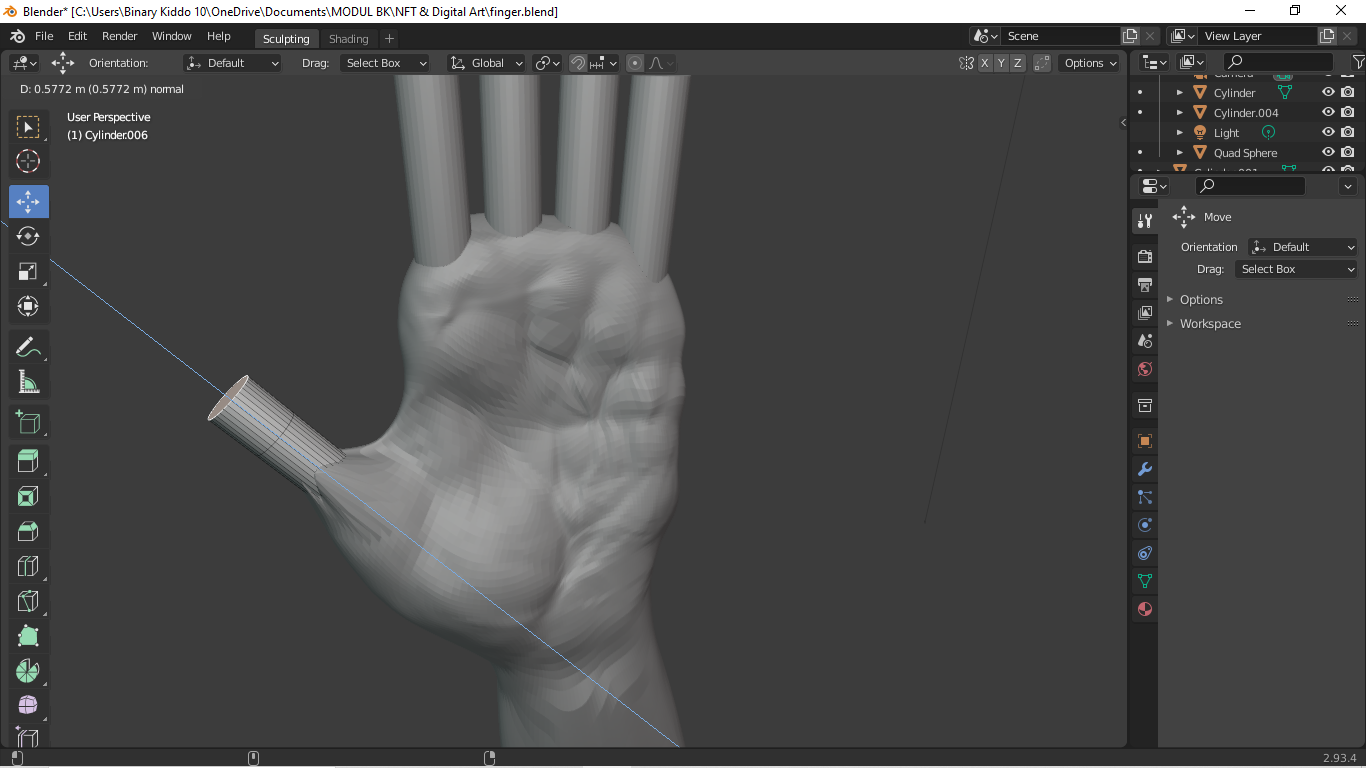The image size is (1366, 768).
Task: Hide Cylinder in viewport via eye icon
Action: point(1328,92)
